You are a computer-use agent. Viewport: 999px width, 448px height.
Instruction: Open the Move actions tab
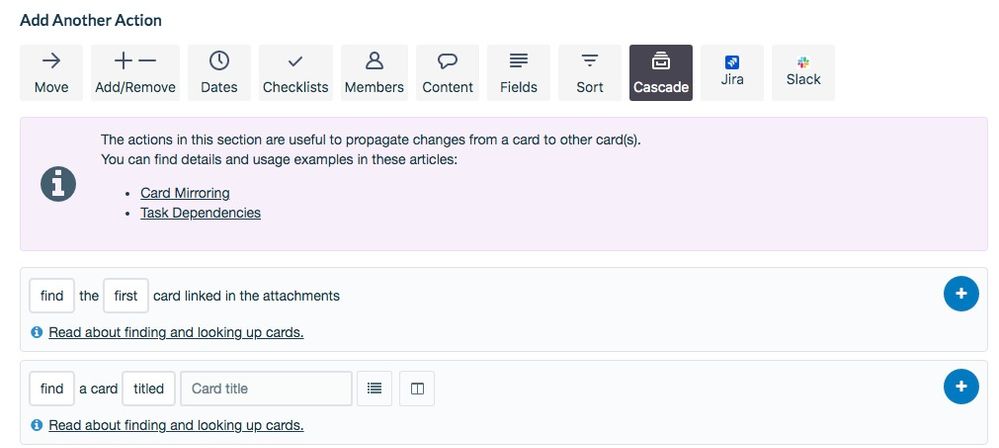pyautogui.click(x=51, y=73)
